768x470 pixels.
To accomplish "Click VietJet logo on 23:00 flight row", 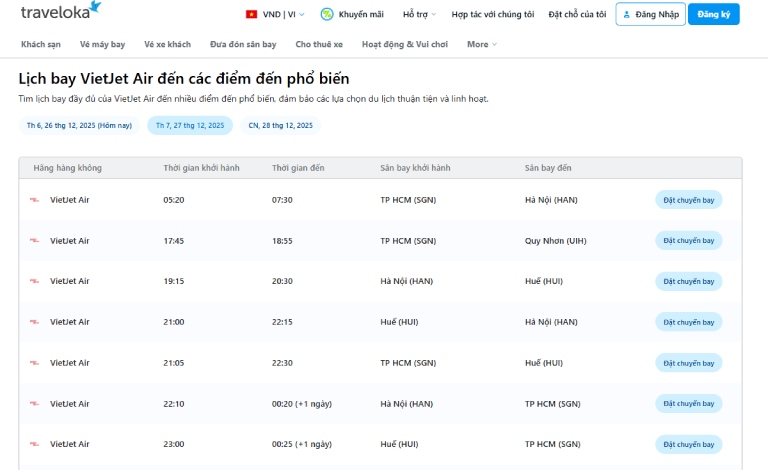I will (x=35, y=444).
